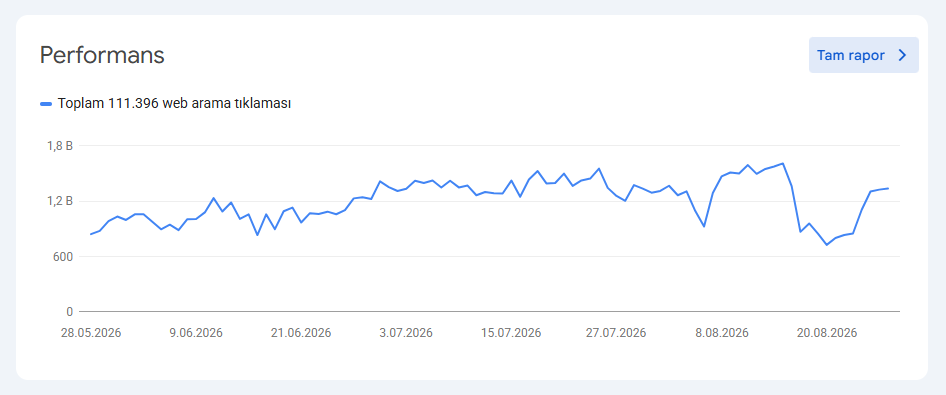Viewport: 946px width, 395px height.
Task: Click the chevron arrow beside Tam rapor
Action: click(903, 55)
